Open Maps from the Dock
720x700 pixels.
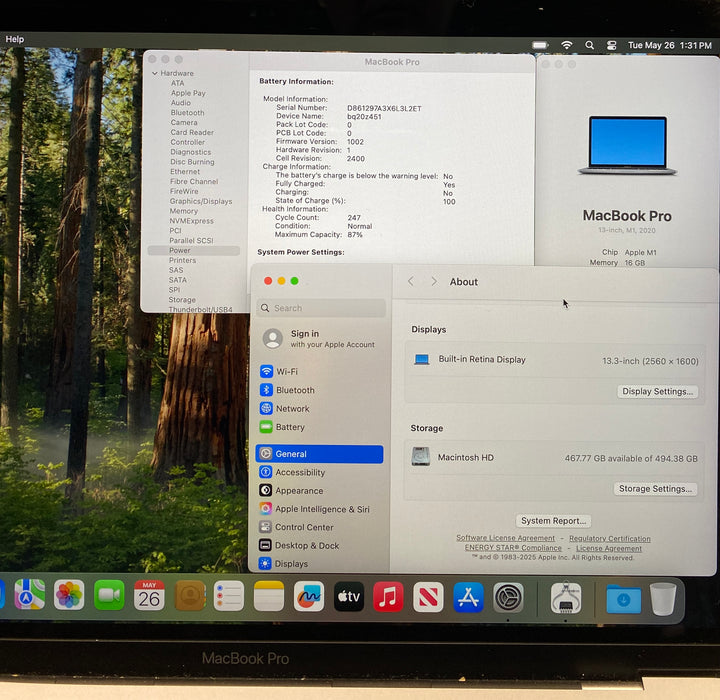coord(30,594)
